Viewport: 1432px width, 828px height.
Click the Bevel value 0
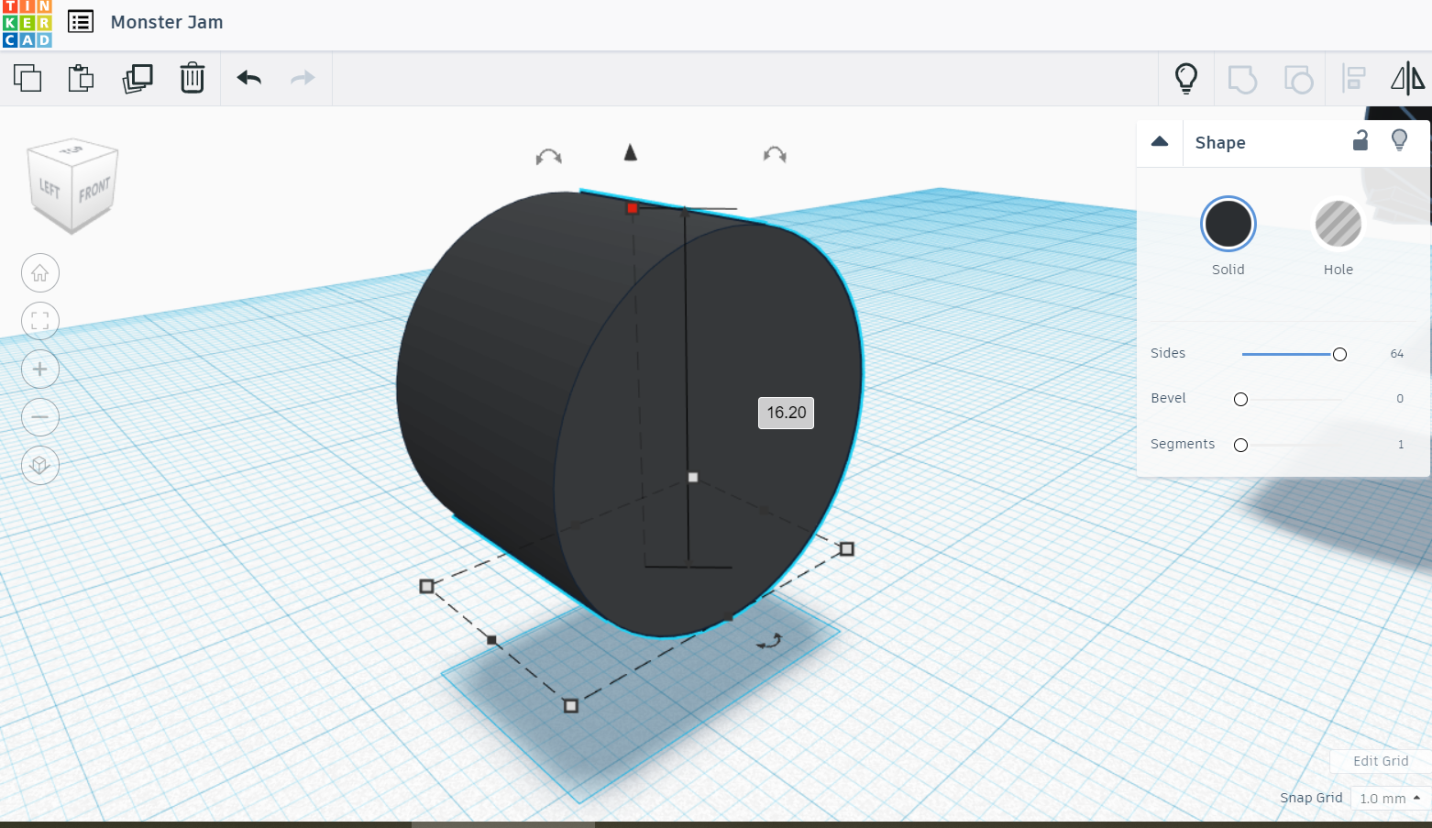pos(1400,399)
